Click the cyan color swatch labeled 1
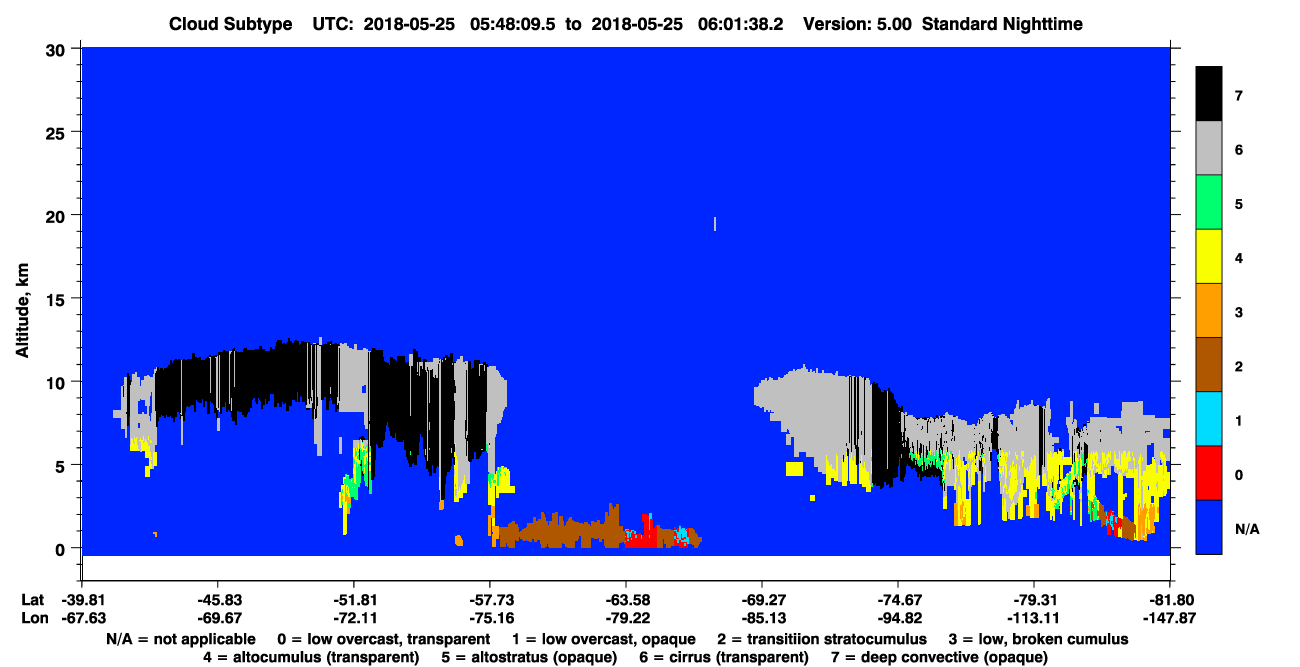Image resolution: width=1300 pixels, height=667 pixels. (1209, 418)
